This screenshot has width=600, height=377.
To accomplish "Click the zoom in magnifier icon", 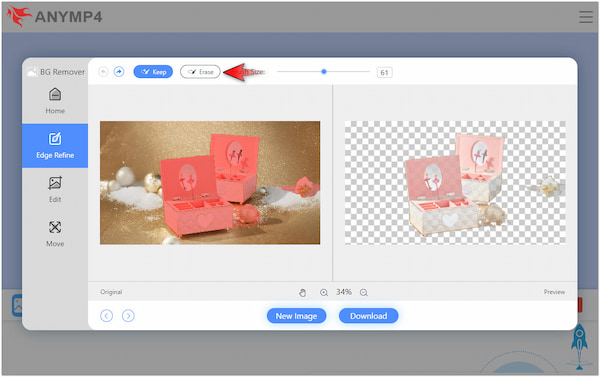I will (324, 293).
